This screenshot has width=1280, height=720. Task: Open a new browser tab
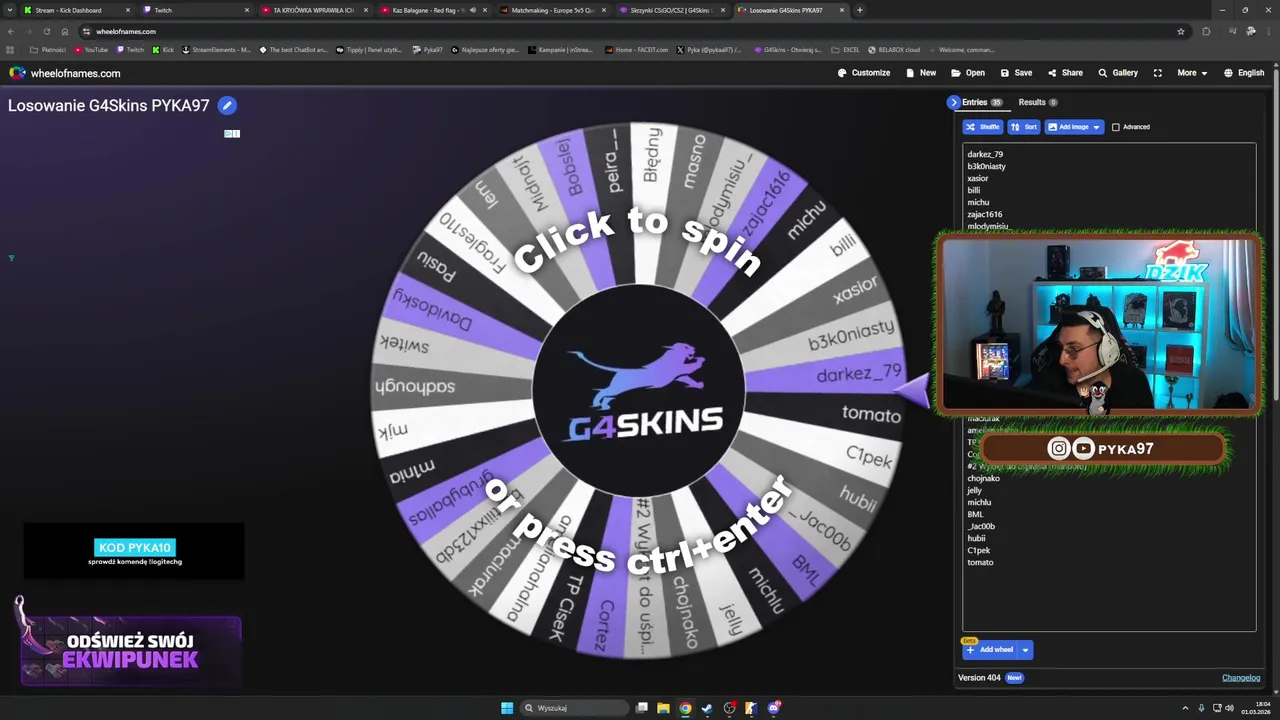tap(860, 10)
